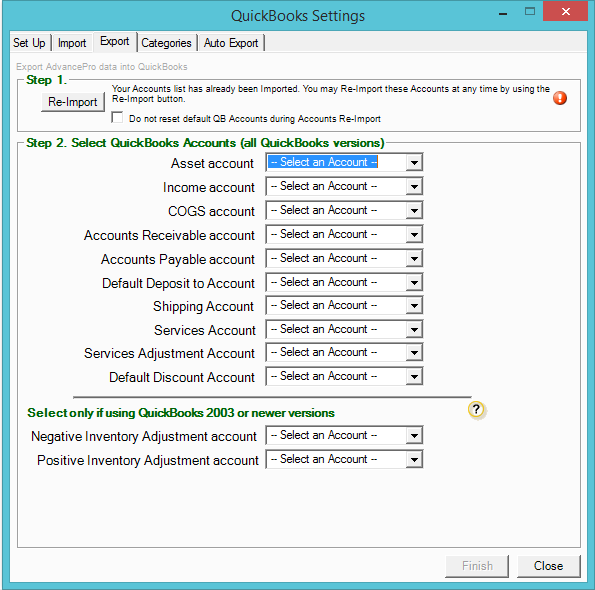Click the Finish button
The width and height of the screenshot is (595, 590).
click(477, 566)
